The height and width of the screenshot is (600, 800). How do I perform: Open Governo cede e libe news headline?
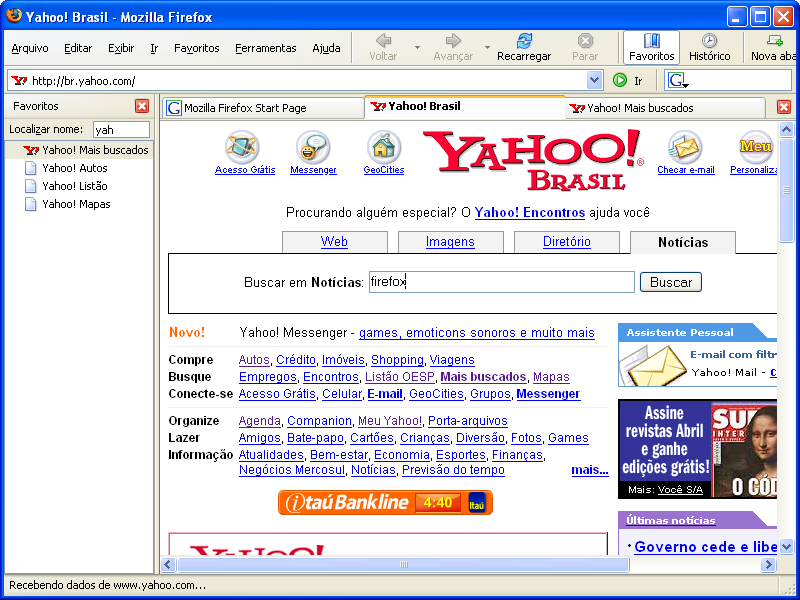[705, 546]
